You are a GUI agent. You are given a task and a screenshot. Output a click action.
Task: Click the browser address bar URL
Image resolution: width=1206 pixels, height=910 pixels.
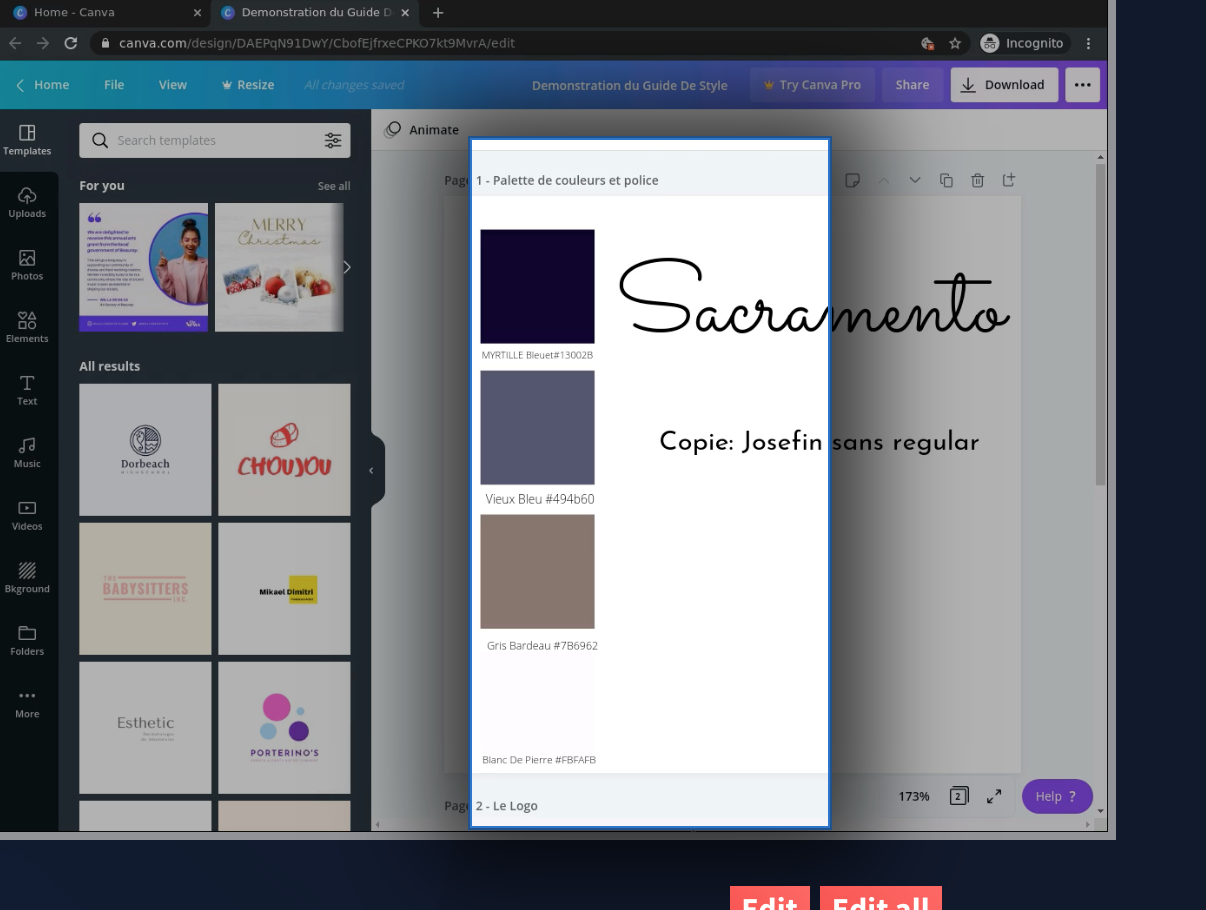pyautogui.click(x=318, y=43)
